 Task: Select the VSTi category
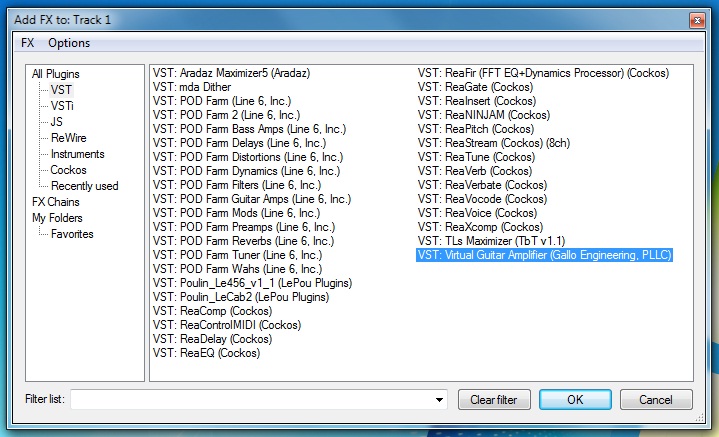62,106
